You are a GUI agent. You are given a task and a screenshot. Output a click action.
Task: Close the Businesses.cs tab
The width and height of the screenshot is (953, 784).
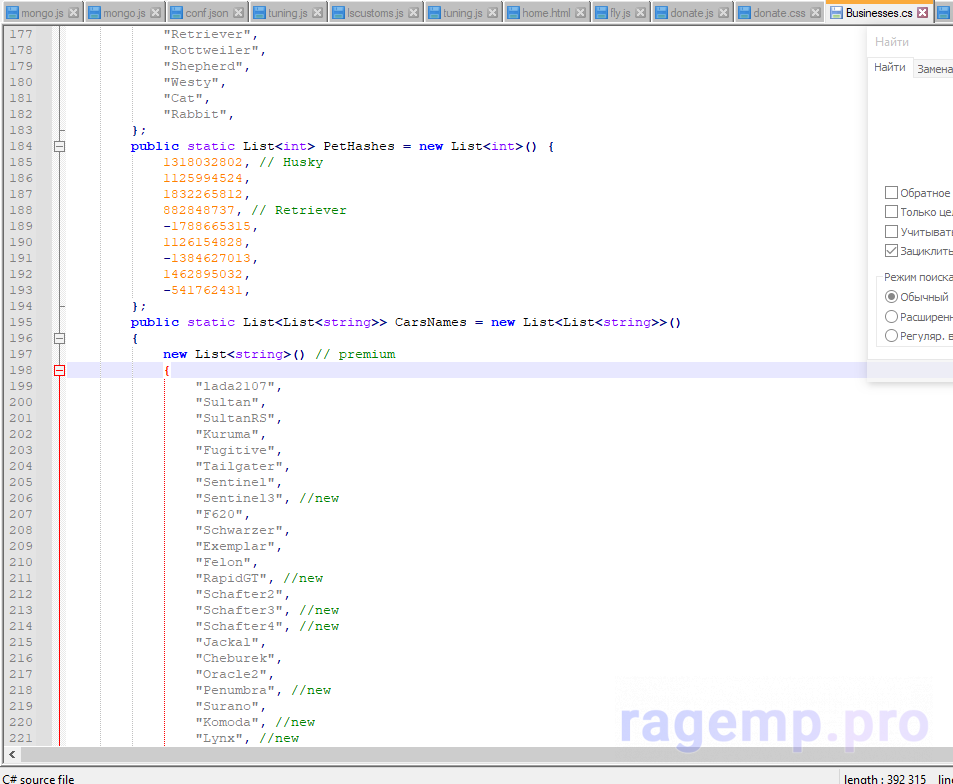pyautogui.click(x=923, y=13)
